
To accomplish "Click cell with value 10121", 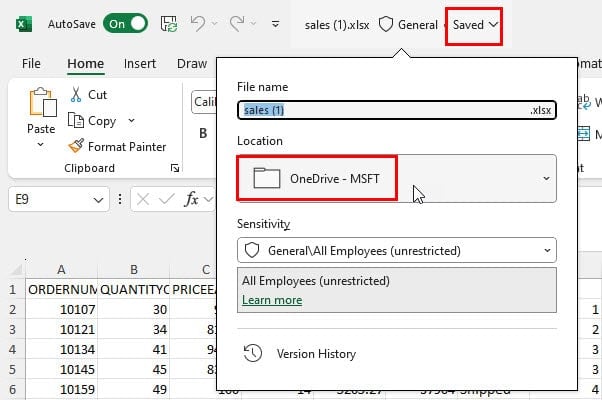I will (x=61, y=329).
